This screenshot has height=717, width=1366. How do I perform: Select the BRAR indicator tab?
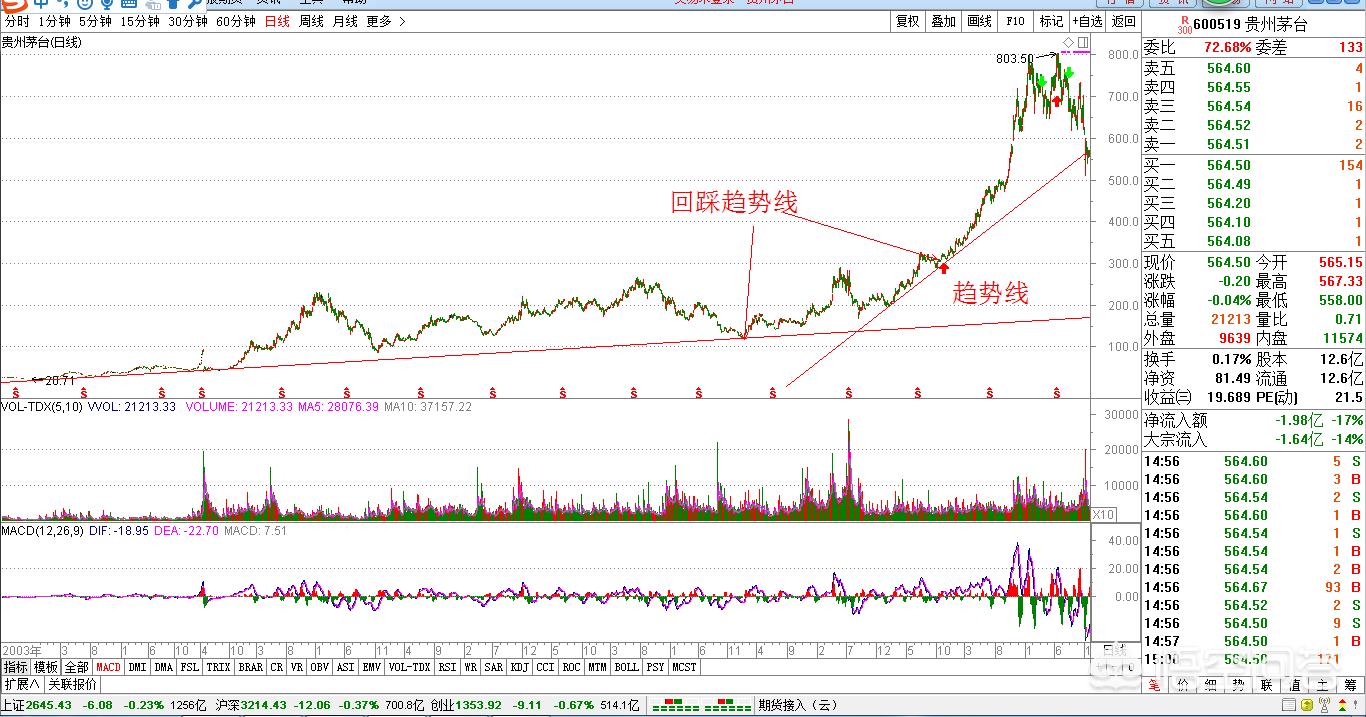coord(250,667)
